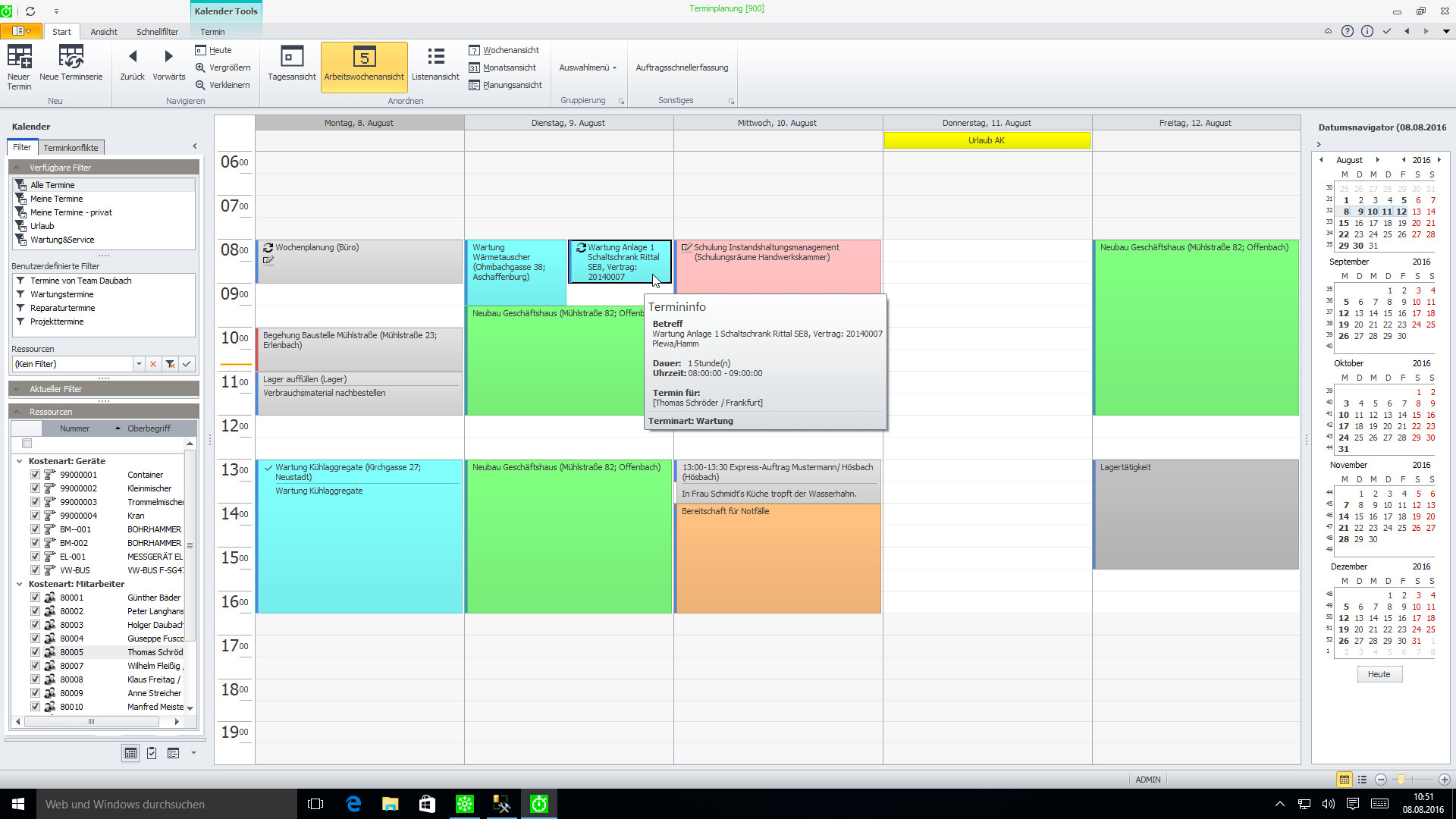Select the Filter tab in Kalender pane
This screenshot has height=819, width=1456.
tap(22, 147)
